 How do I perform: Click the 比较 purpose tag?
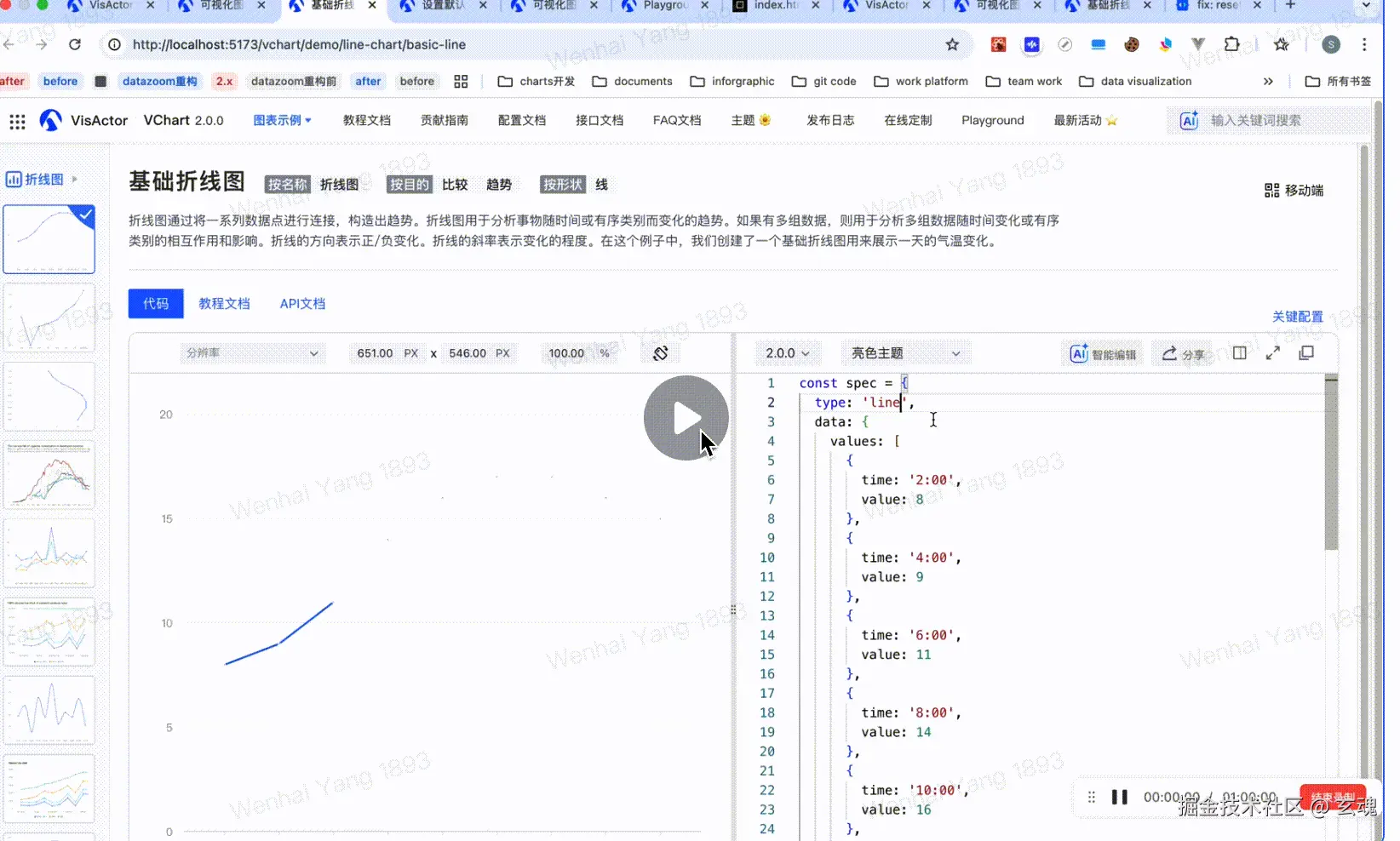pos(455,185)
